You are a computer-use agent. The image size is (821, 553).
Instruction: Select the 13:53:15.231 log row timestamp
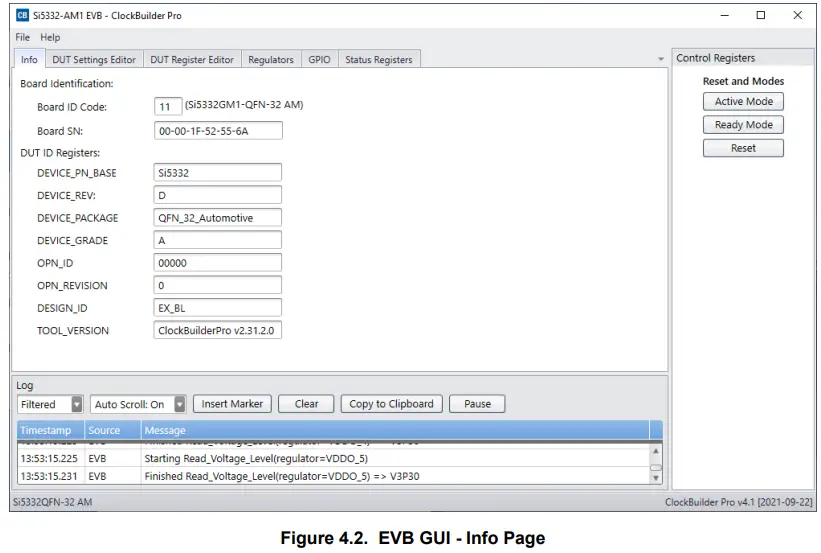tap(49, 477)
